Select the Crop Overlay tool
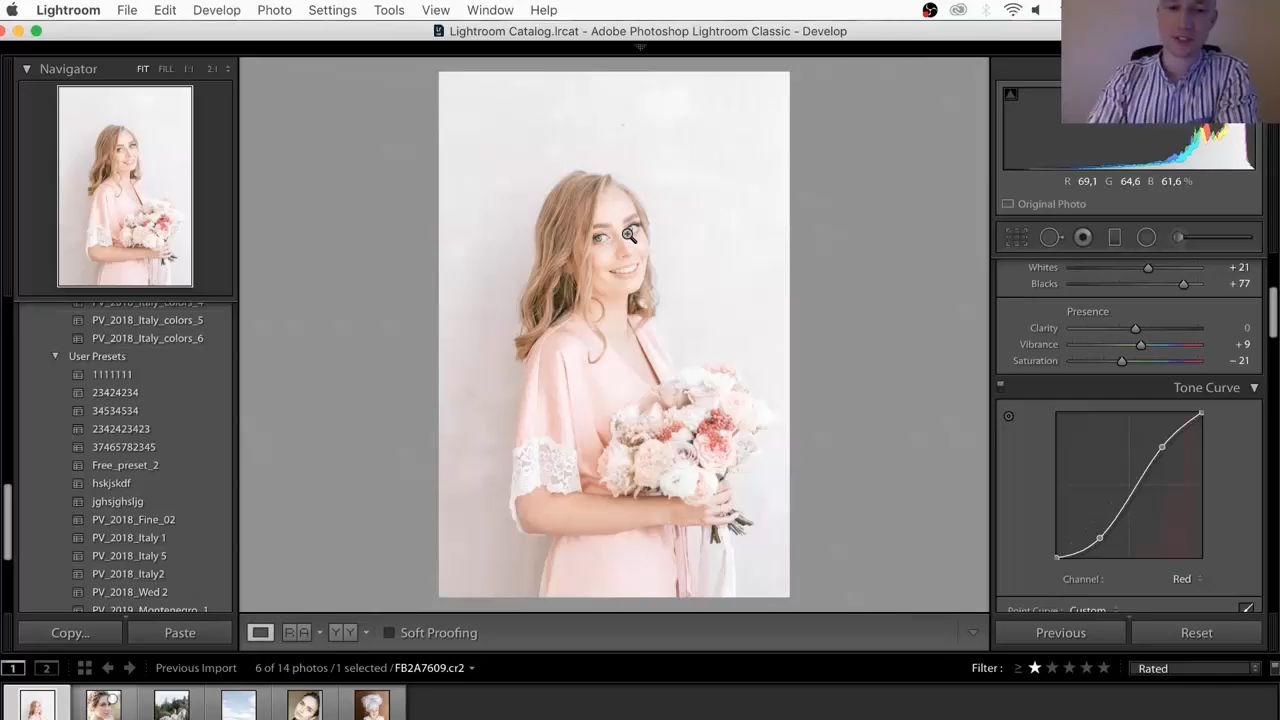The image size is (1280, 720). [1017, 237]
